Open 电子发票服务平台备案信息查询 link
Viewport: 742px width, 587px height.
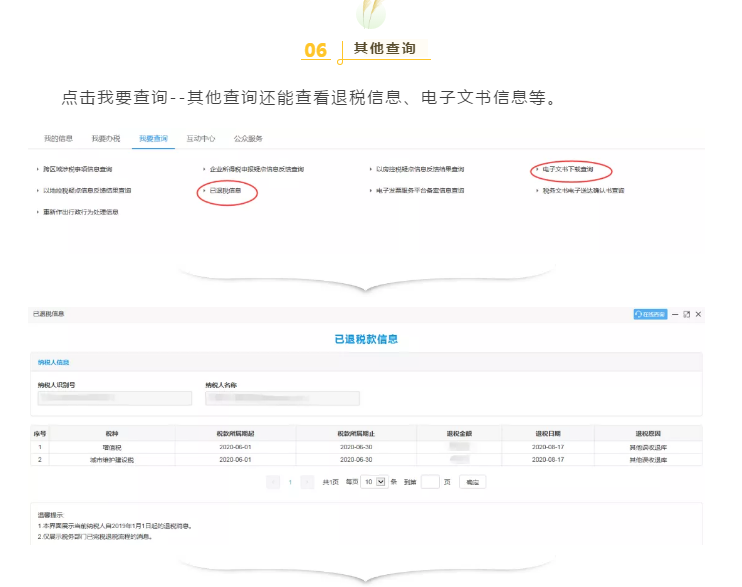pos(420,190)
